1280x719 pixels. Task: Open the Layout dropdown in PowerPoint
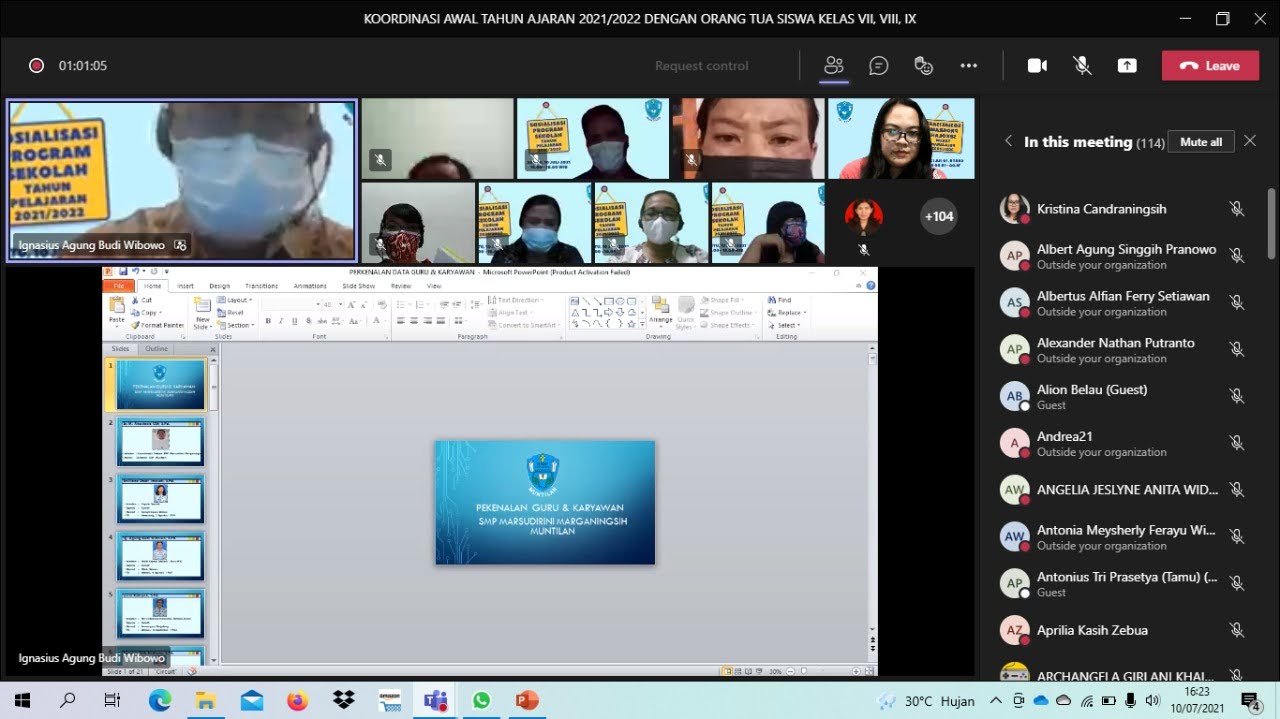[235, 300]
